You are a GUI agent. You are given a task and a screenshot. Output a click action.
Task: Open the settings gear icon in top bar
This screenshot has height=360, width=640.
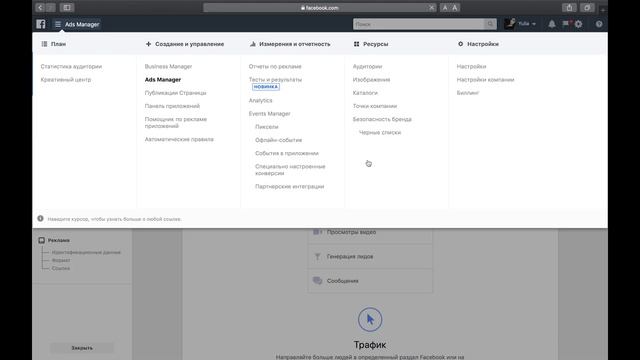(578, 24)
